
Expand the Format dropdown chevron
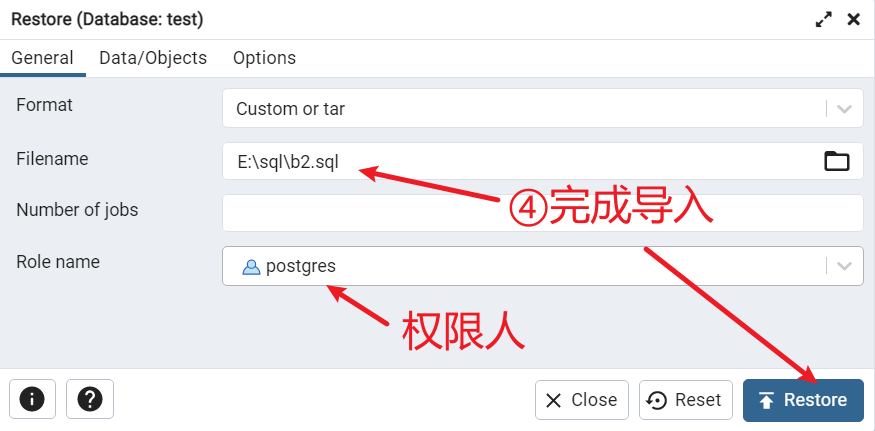pos(844,108)
